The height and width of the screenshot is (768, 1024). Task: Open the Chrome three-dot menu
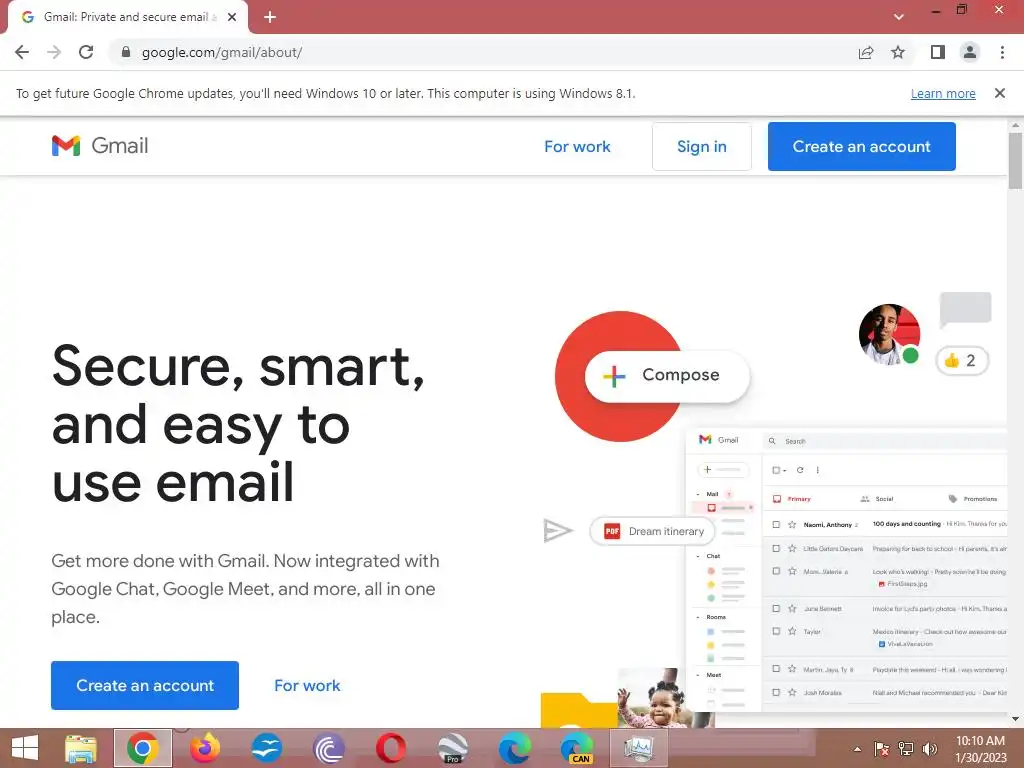pyautogui.click(x=1002, y=52)
